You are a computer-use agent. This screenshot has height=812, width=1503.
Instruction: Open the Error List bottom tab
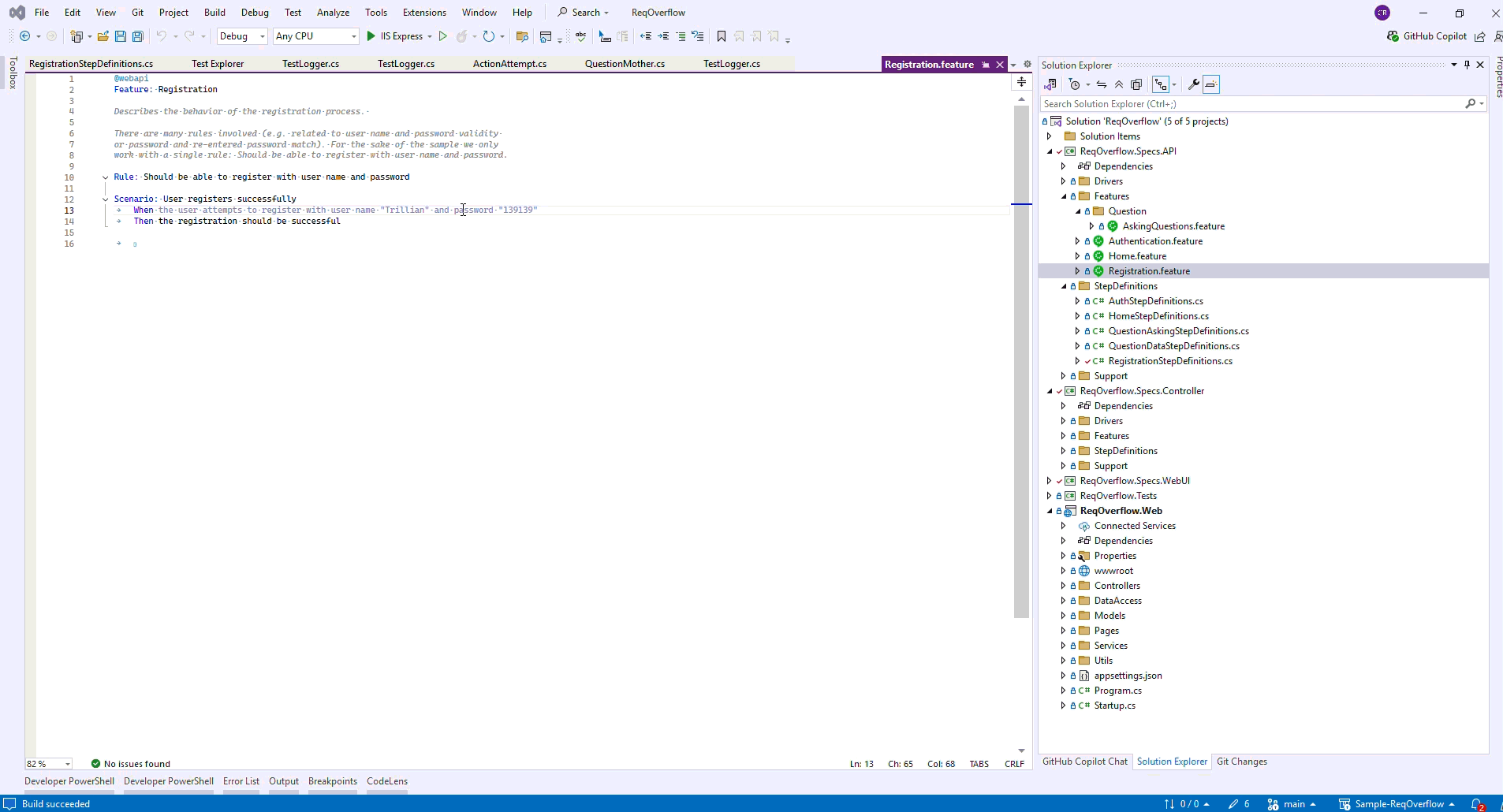click(x=241, y=781)
